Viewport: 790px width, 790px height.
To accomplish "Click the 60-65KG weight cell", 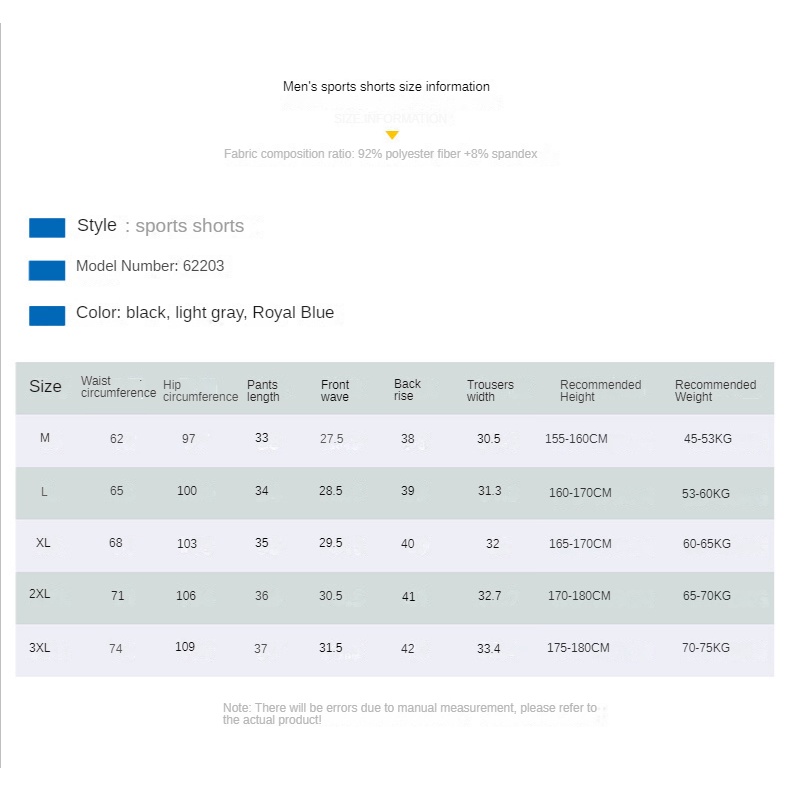I will 707,544.
